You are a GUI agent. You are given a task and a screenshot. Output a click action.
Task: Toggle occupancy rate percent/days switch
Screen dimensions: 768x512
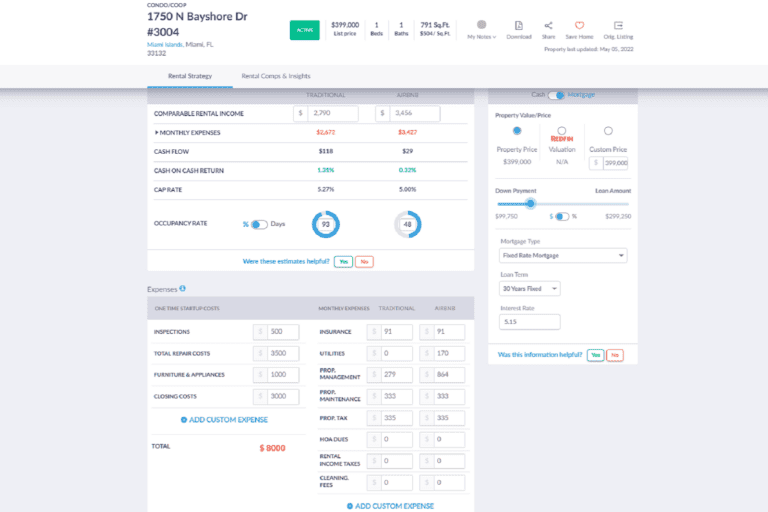pos(258,224)
